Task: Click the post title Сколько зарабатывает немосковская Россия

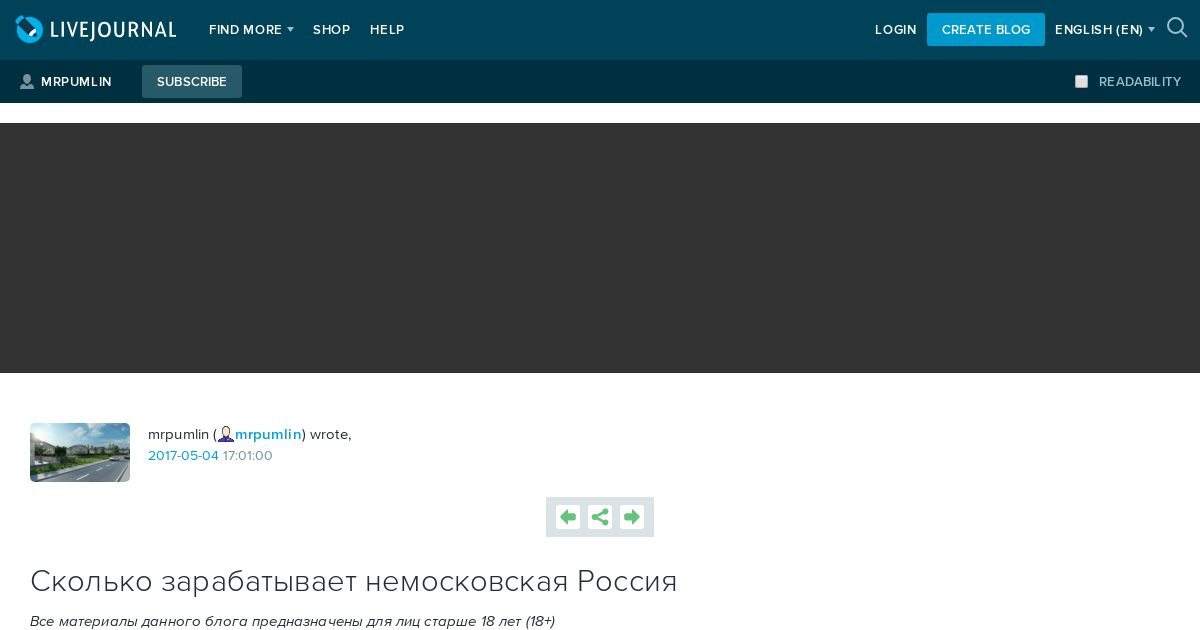Action: tap(354, 581)
